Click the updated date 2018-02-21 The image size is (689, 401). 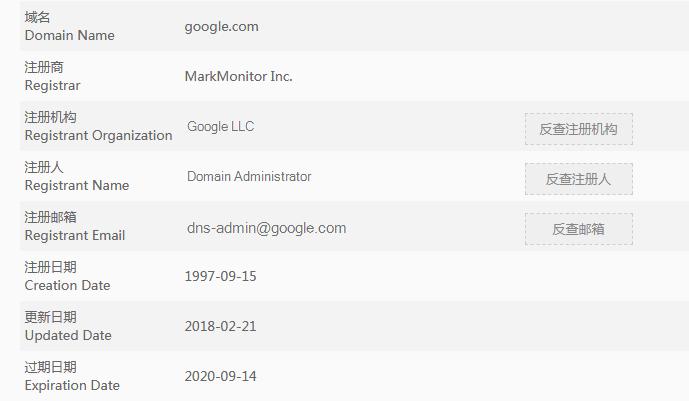point(220,326)
